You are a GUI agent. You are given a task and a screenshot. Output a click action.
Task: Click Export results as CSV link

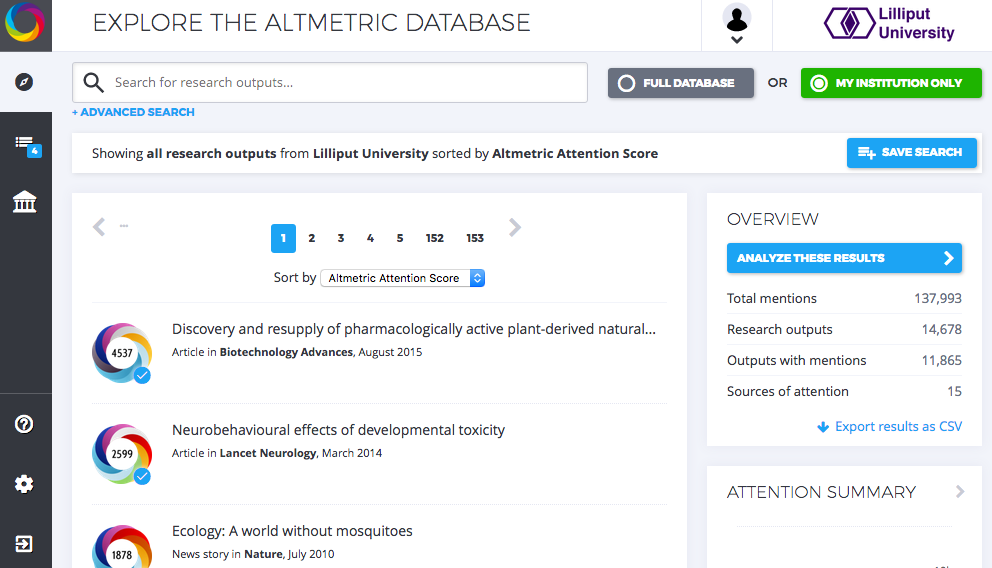point(889,426)
